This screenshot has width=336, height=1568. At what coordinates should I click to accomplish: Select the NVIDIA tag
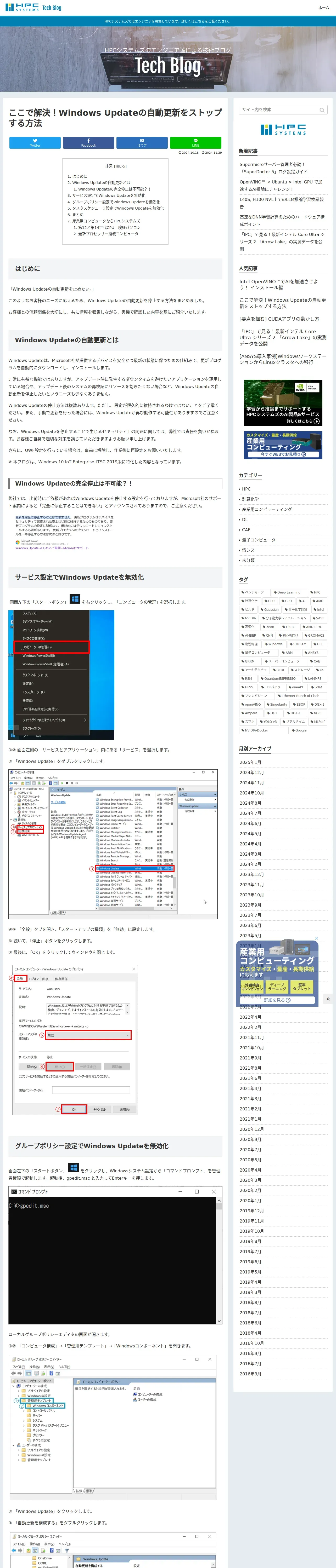[x=249, y=618]
